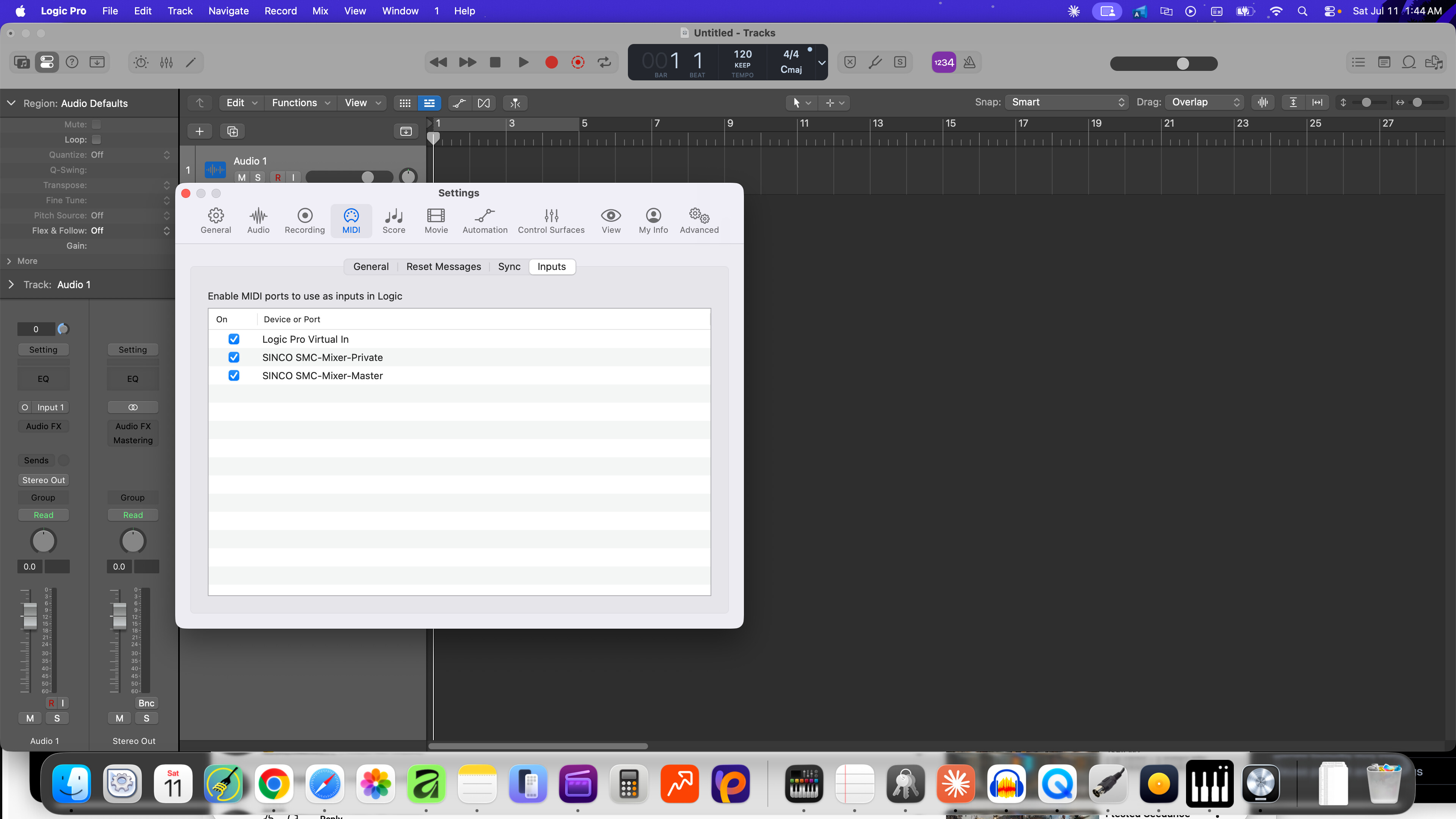The width and height of the screenshot is (1456, 819).
Task: Open the Drag Overlap dropdown
Action: 1205,102
